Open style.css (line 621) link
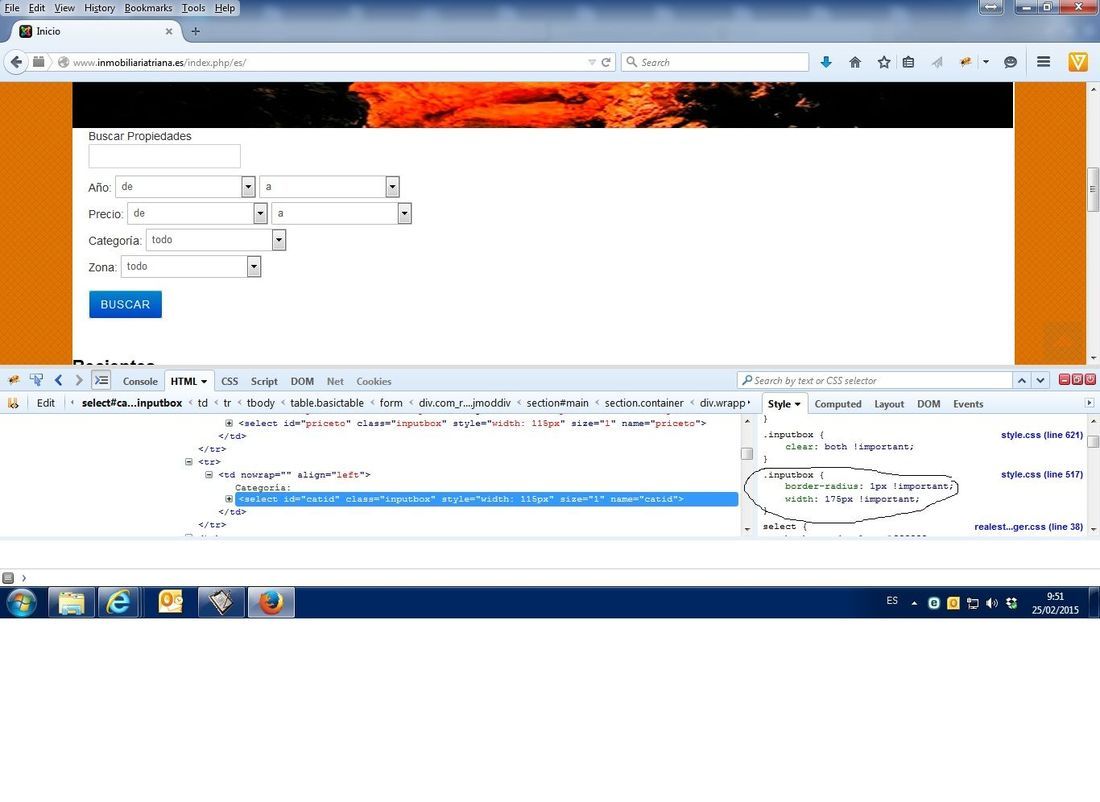 [x=1042, y=435]
